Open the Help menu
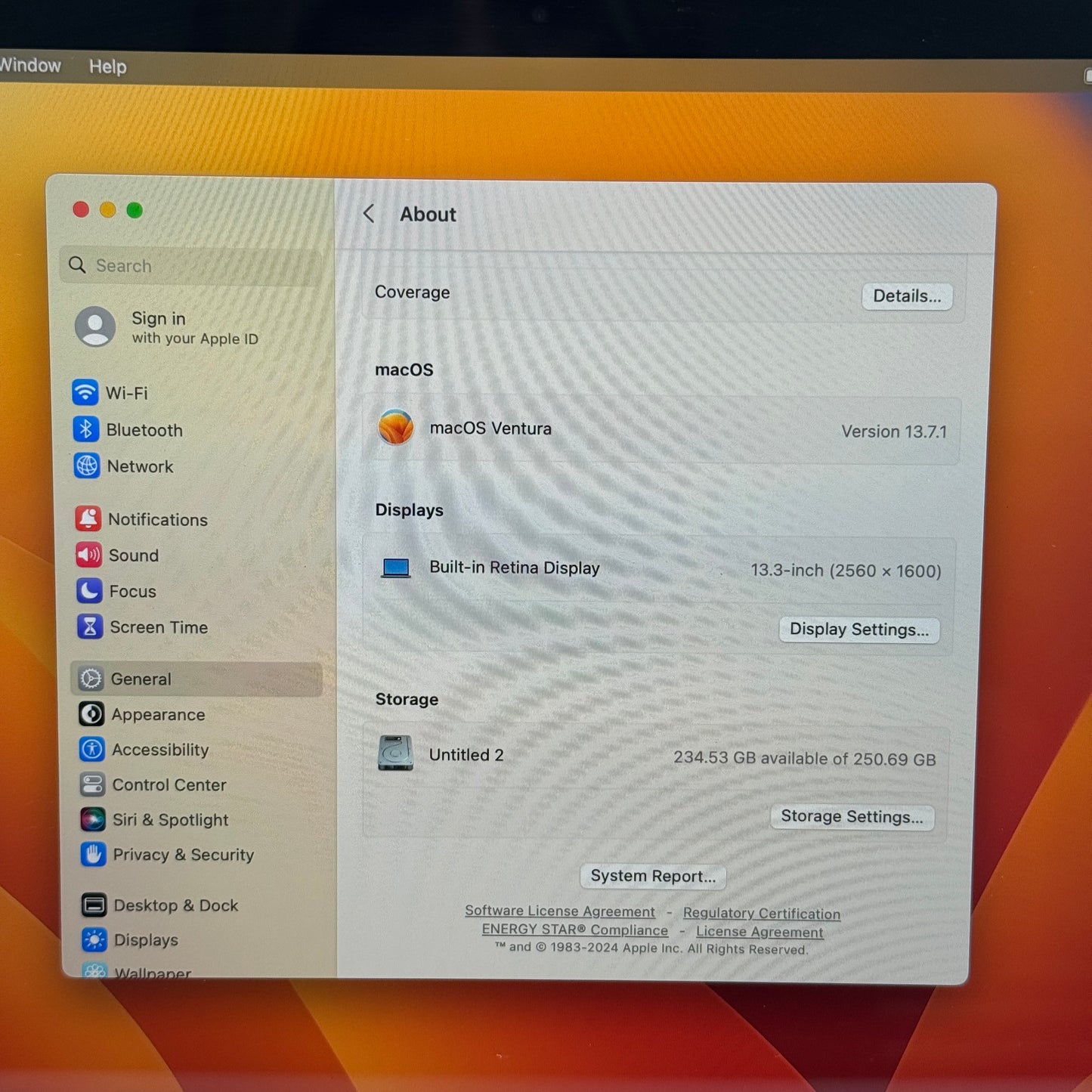This screenshot has height=1092, width=1092. [x=108, y=67]
